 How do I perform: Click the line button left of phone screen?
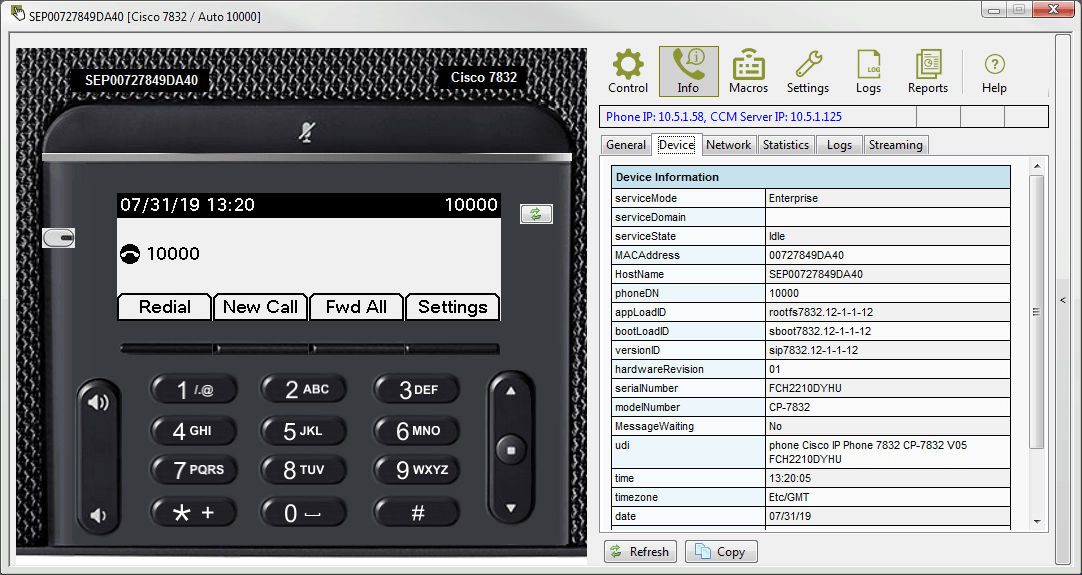(x=59, y=238)
